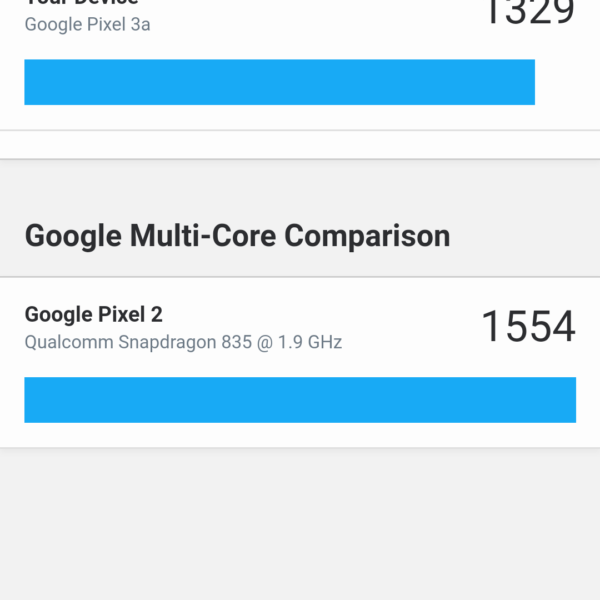Tap the Google Pixel 3a device name

tap(87, 25)
